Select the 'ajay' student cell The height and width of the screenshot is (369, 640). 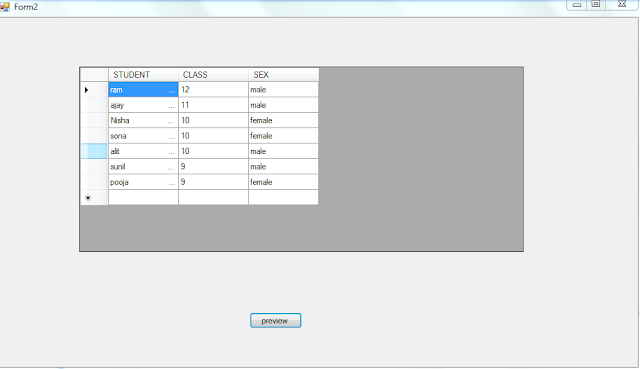click(143, 105)
